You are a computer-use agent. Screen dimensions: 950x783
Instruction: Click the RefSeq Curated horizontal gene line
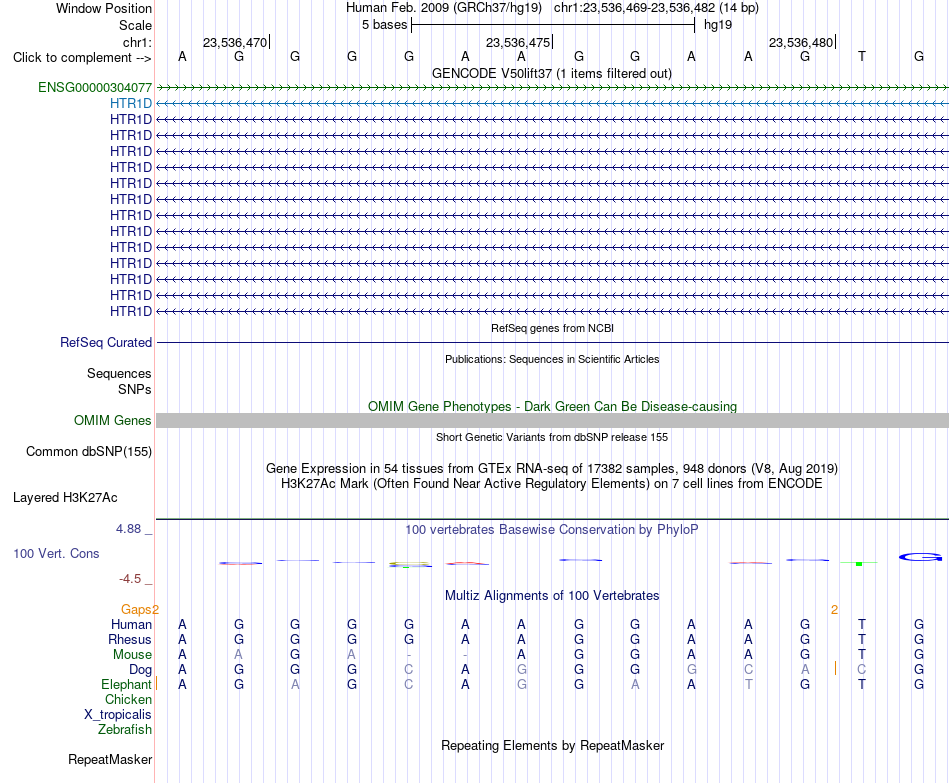pyautogui.click(x=552, y=342)
